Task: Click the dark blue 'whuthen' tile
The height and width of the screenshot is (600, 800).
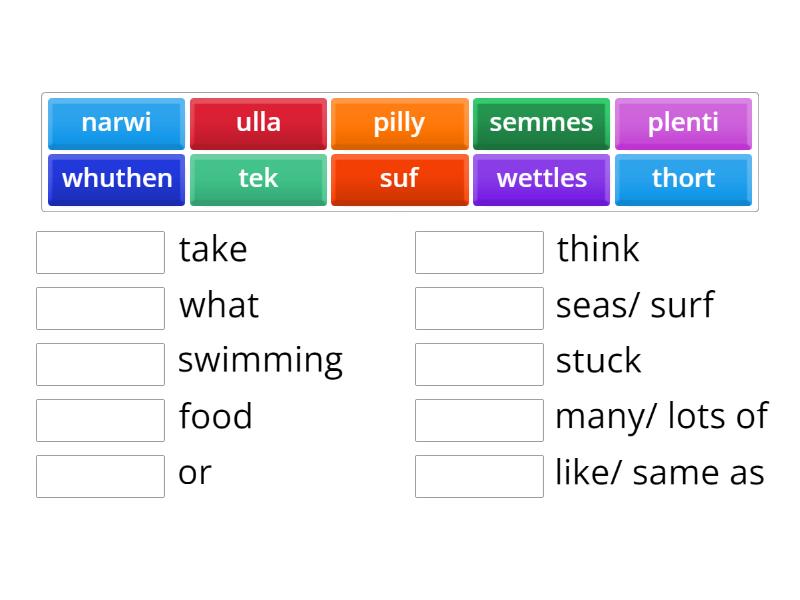Action: point(116,179)
